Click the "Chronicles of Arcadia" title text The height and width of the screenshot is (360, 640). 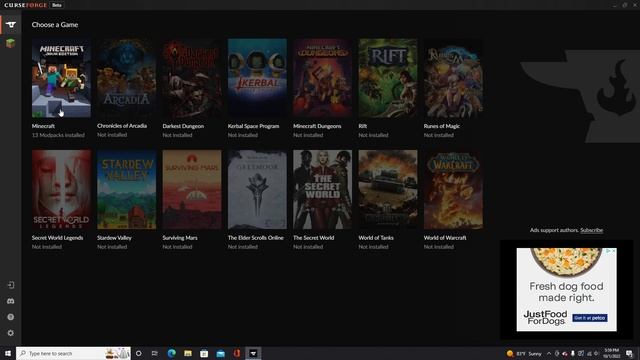tap(122, 126)
